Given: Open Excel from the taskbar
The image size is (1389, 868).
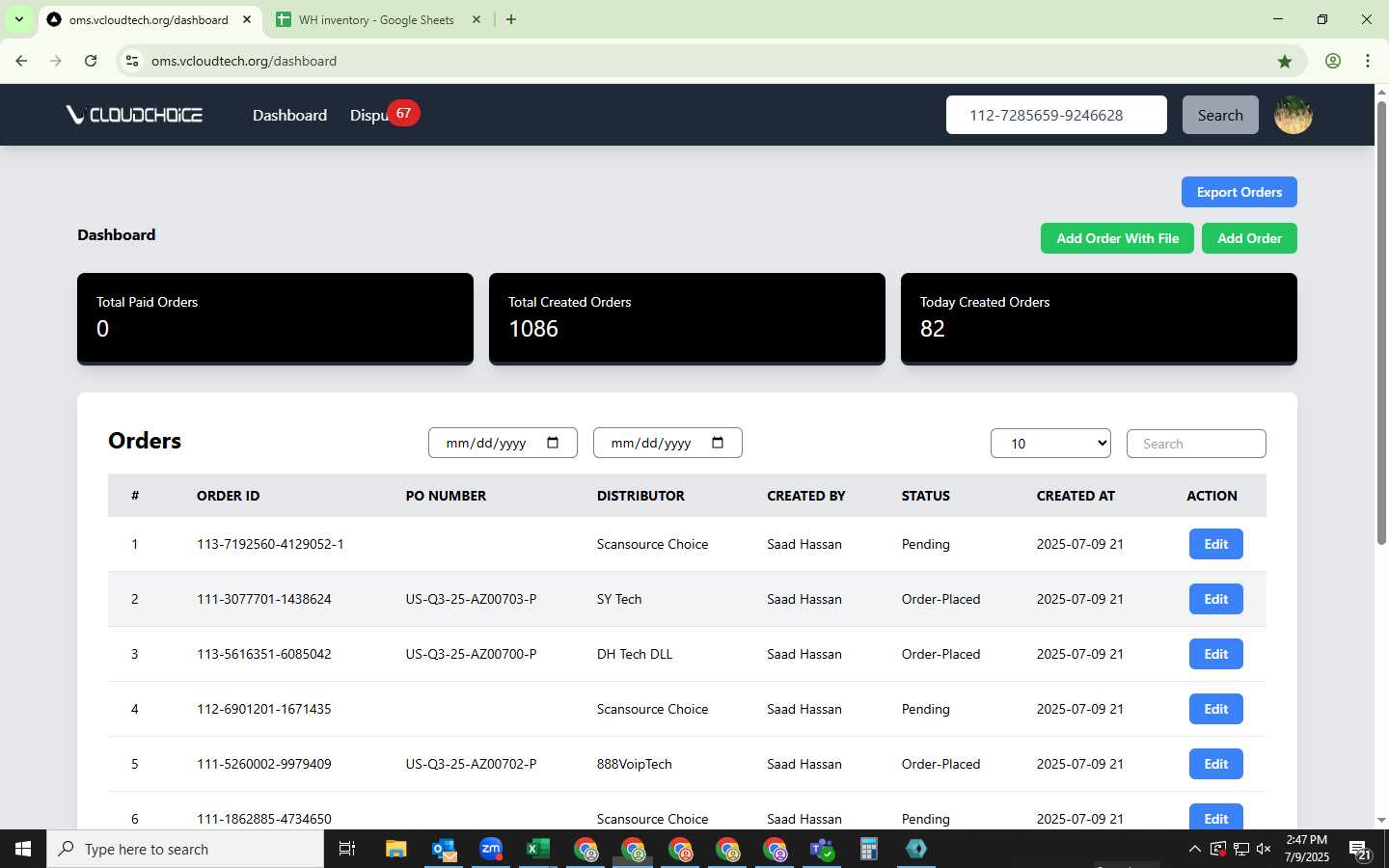Looking at the screenshot, I should (x=538, y=849).
